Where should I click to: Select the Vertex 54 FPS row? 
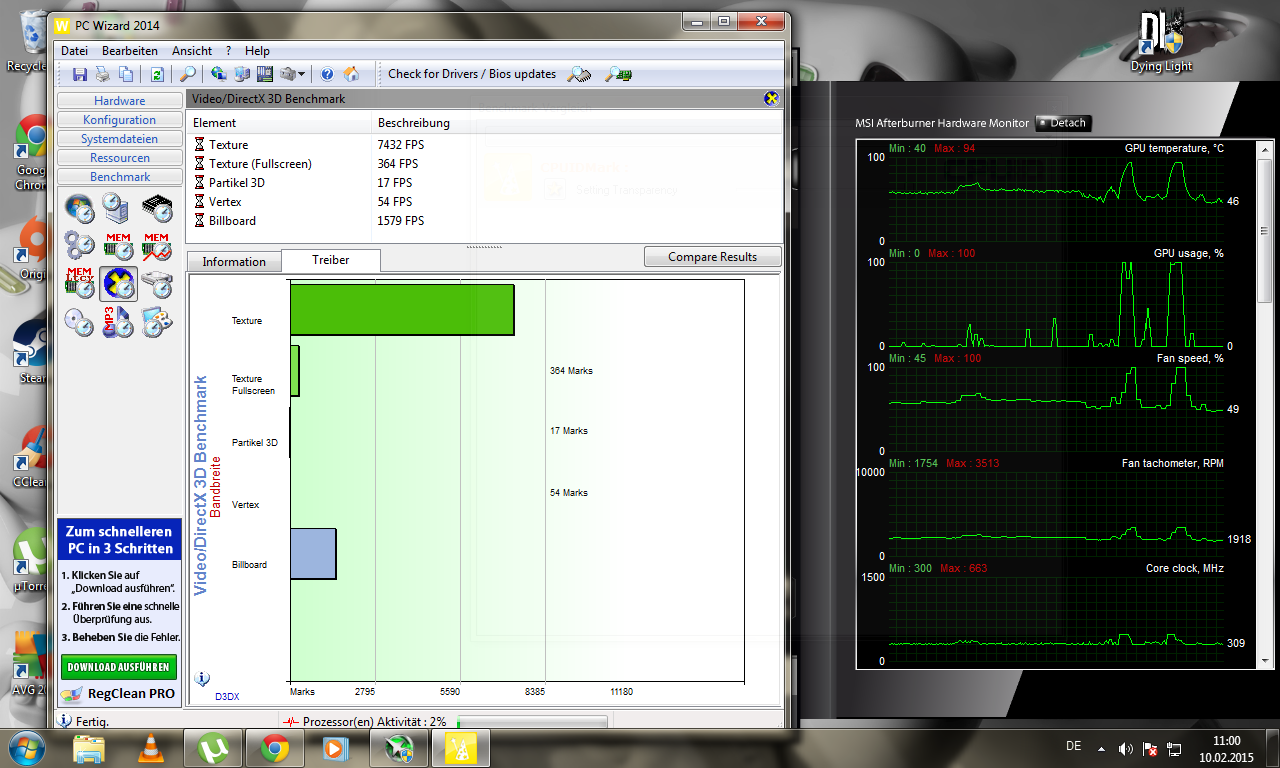[x=484, y=202]
